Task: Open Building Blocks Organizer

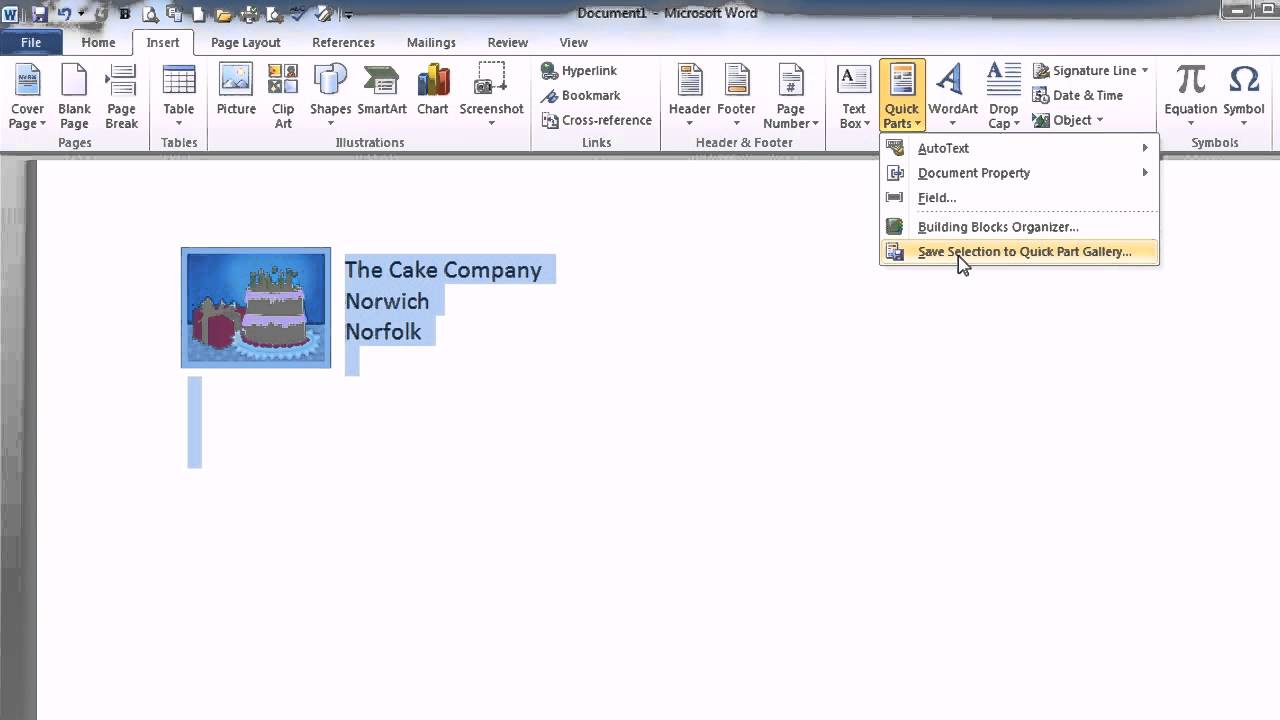Action: coord(1019,227)
